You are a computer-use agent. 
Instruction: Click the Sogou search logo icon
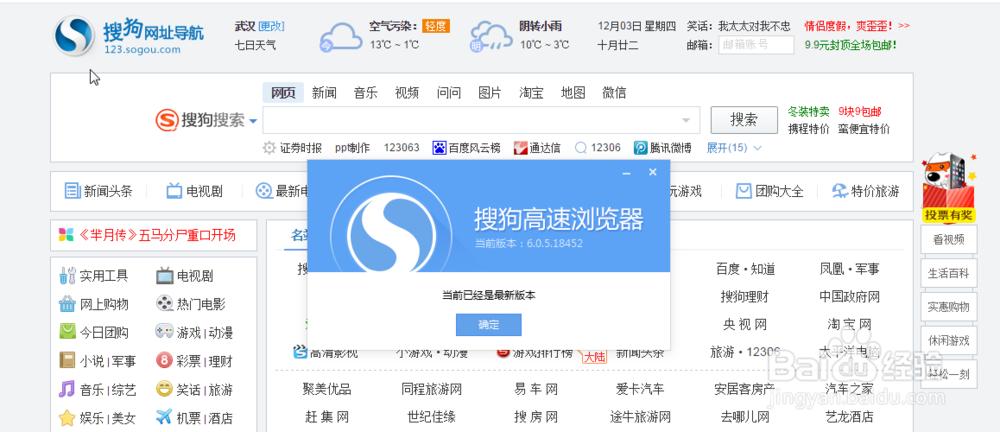[x=167, y=120]
